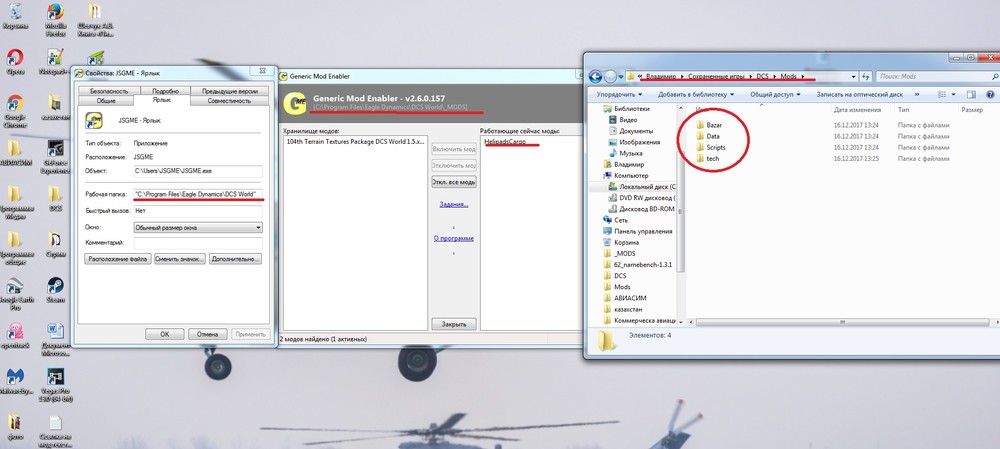This screenshot has width=1000, height=449.
Task: Switch to the Совместимость tab
Action: pos(229,101)
